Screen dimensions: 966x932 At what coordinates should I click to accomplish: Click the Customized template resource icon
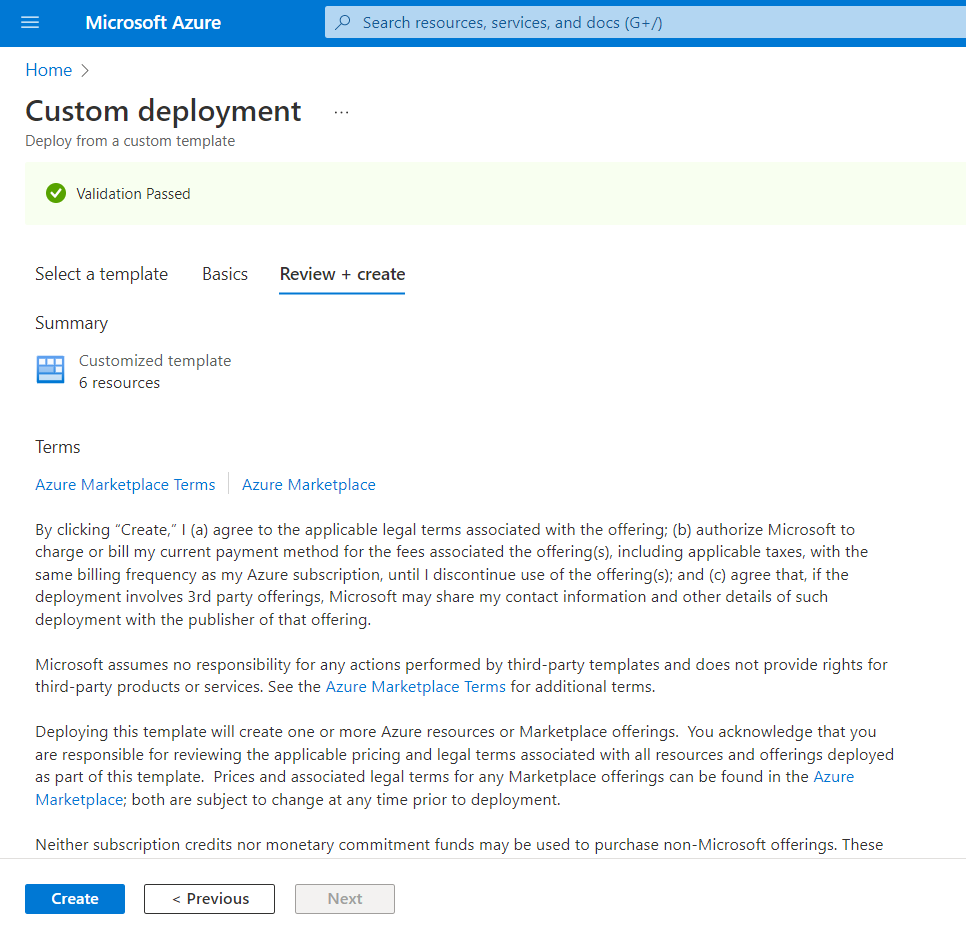click(50, 370)
